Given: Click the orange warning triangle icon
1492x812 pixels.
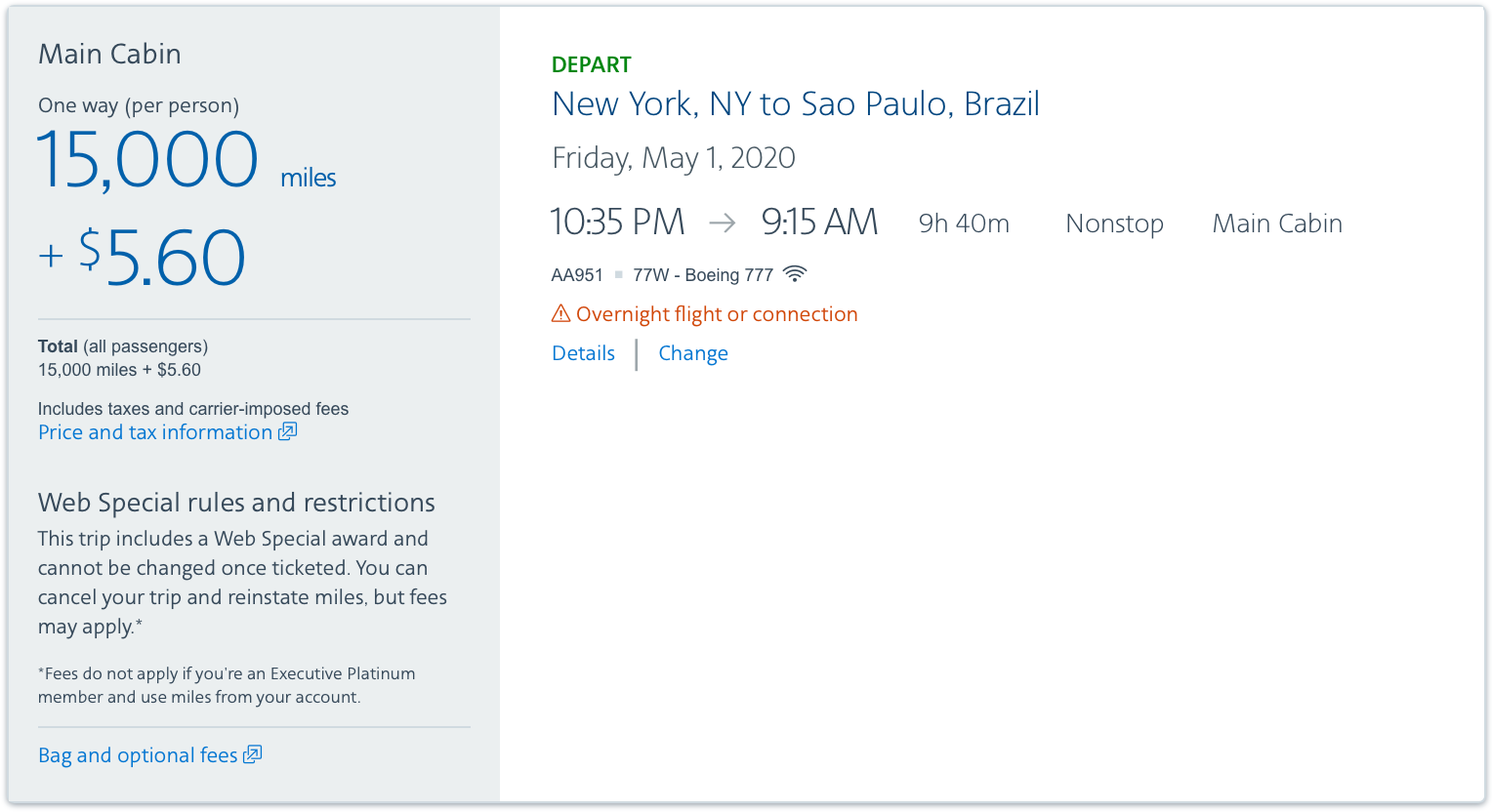Looking at the screenshot, I should pos(560,313).
